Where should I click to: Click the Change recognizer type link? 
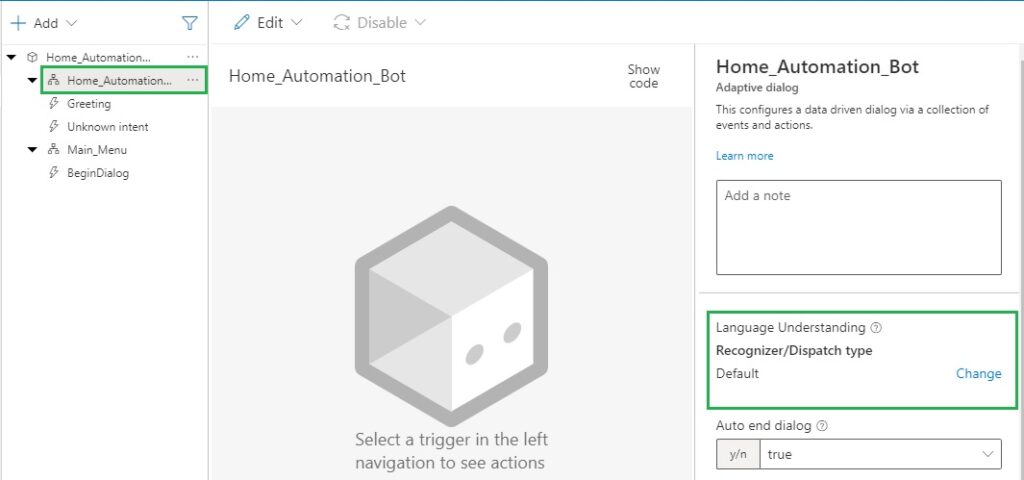coord(978,373)
